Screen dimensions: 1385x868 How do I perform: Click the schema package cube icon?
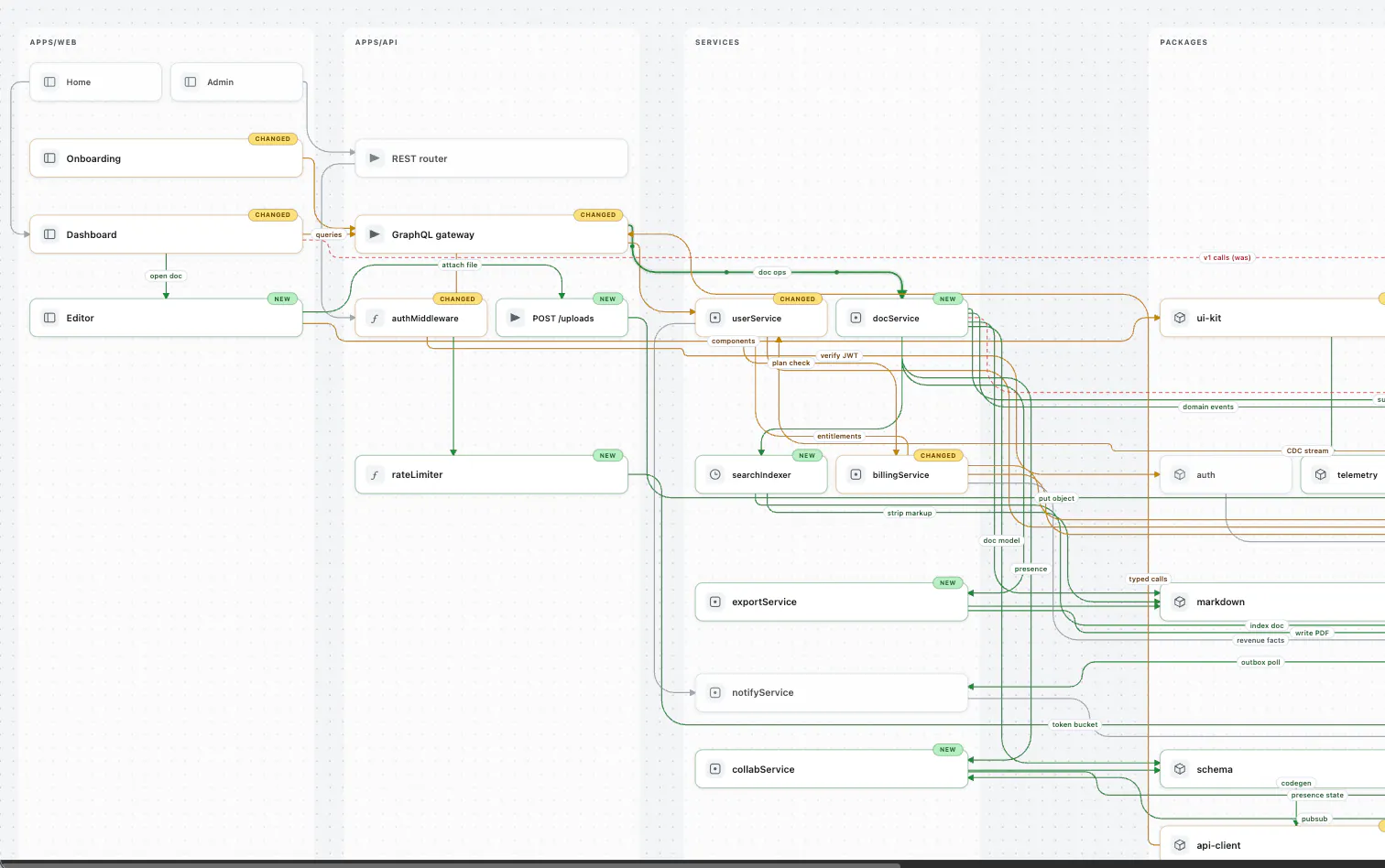click(1180, 770)
